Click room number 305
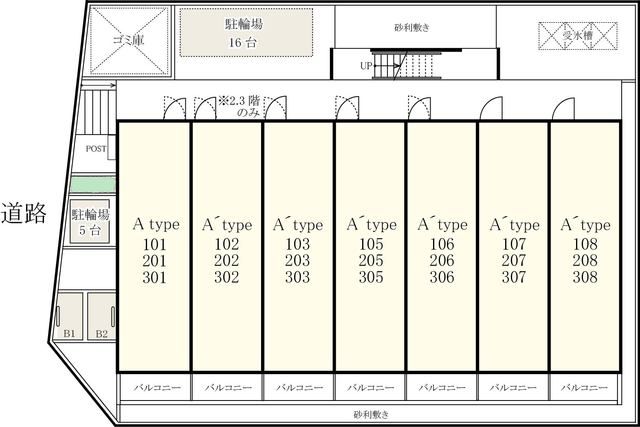The image size is (640, 427). (371, 278)
